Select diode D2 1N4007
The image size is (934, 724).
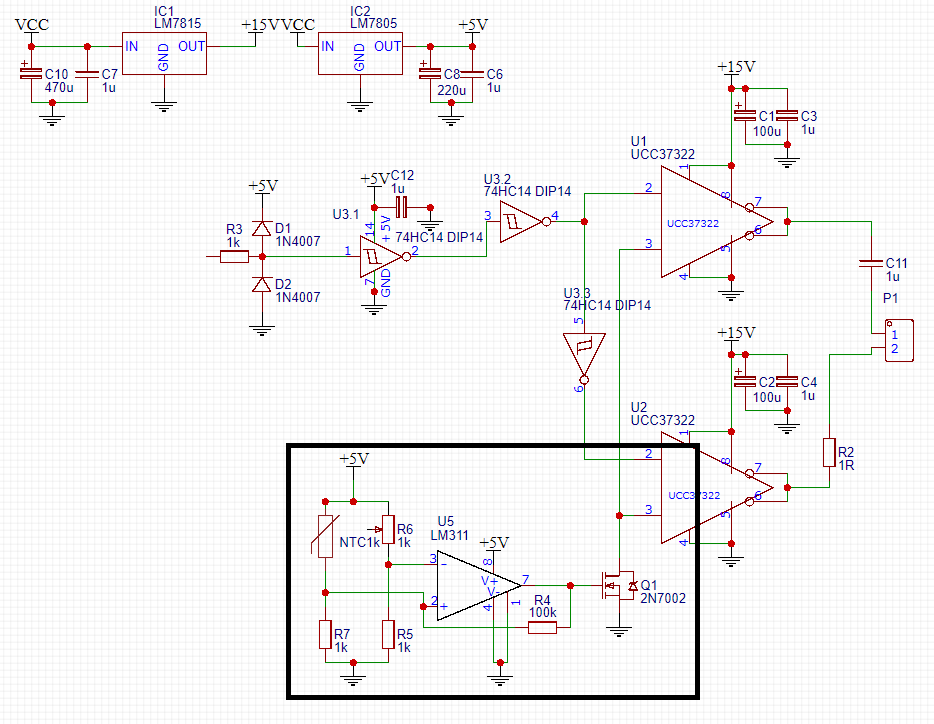[x=262, y=286]
